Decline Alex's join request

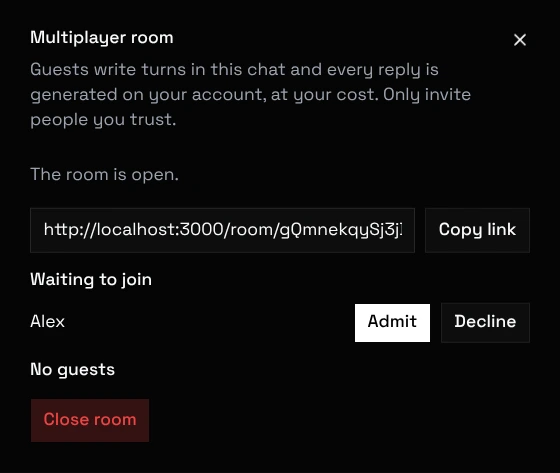[485, 323]
